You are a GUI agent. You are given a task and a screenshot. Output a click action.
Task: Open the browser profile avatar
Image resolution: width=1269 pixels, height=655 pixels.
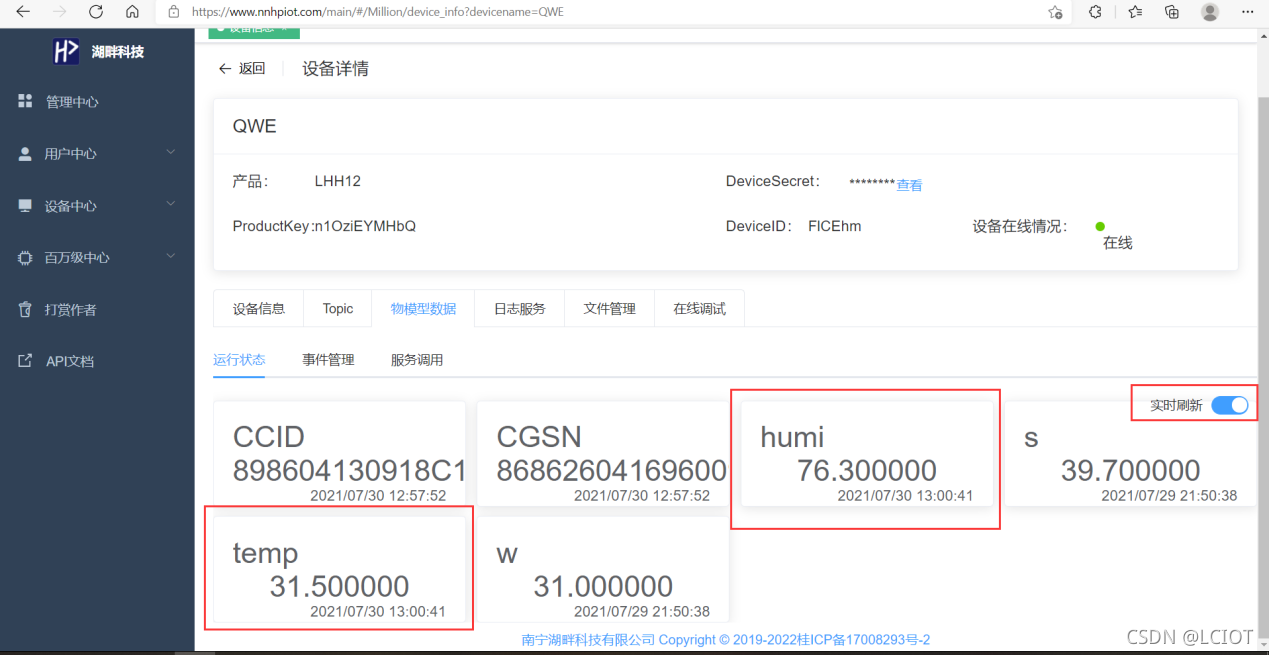coord(1210,12)
